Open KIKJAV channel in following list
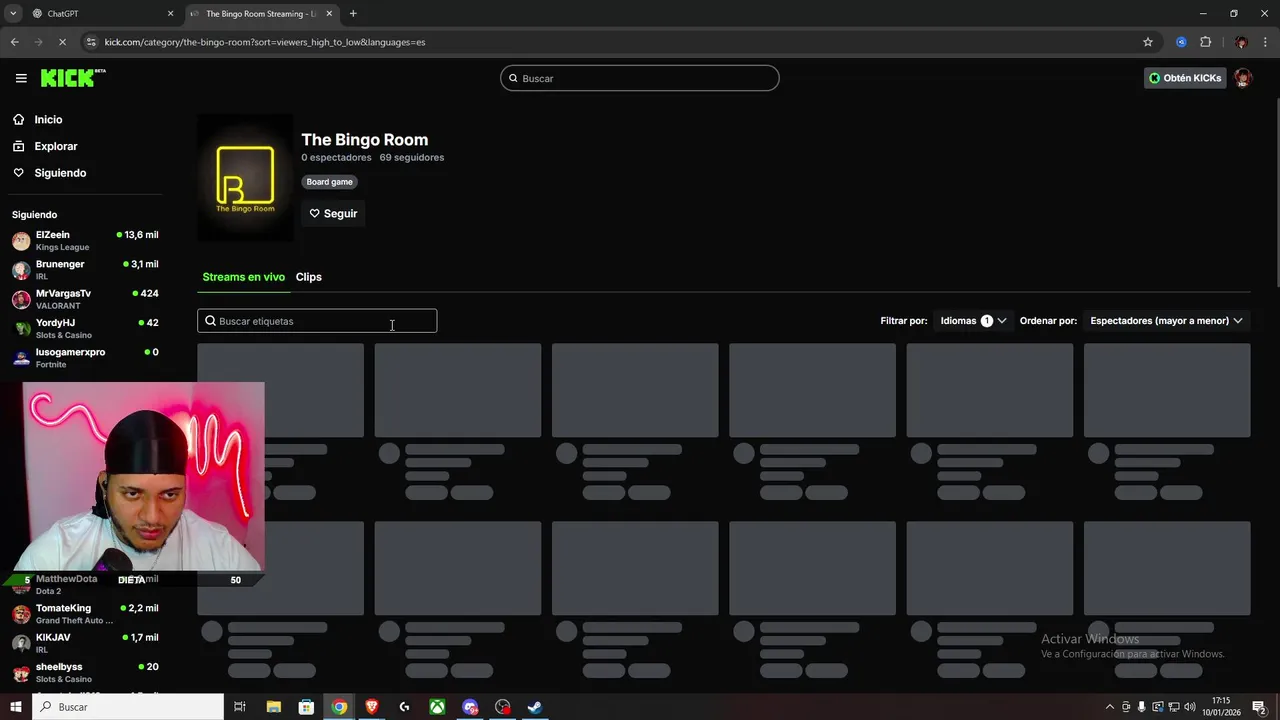The width and height of the screenshot is (1280, 720). coord(85,643)
